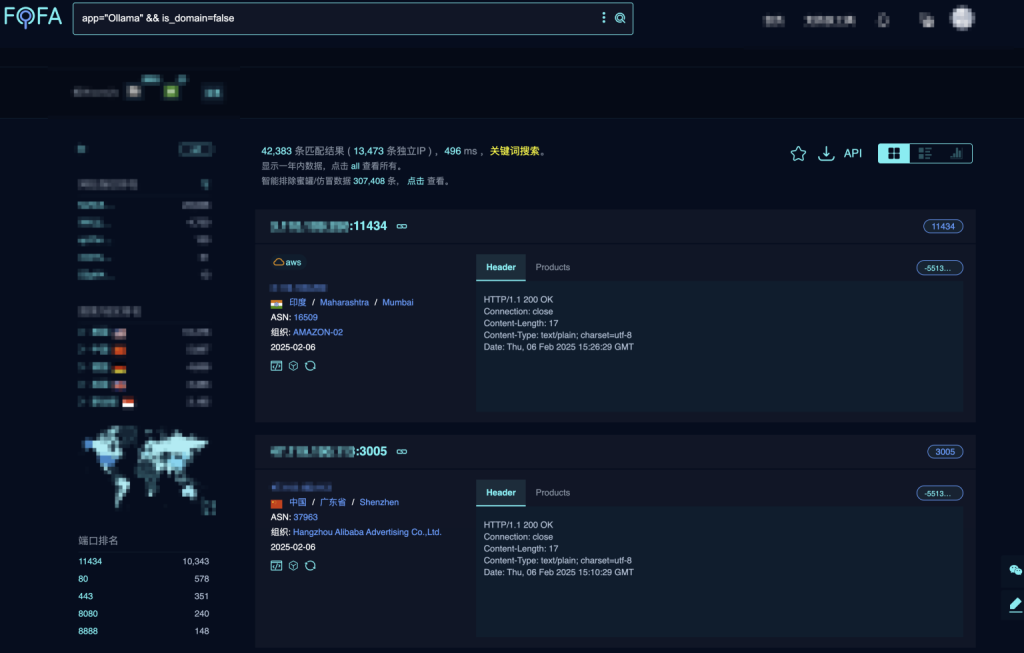This screenshot has width=1024, height=653.
Task: Expand the -5513 banner on the Shenzhen result
Action: [939, 492]
